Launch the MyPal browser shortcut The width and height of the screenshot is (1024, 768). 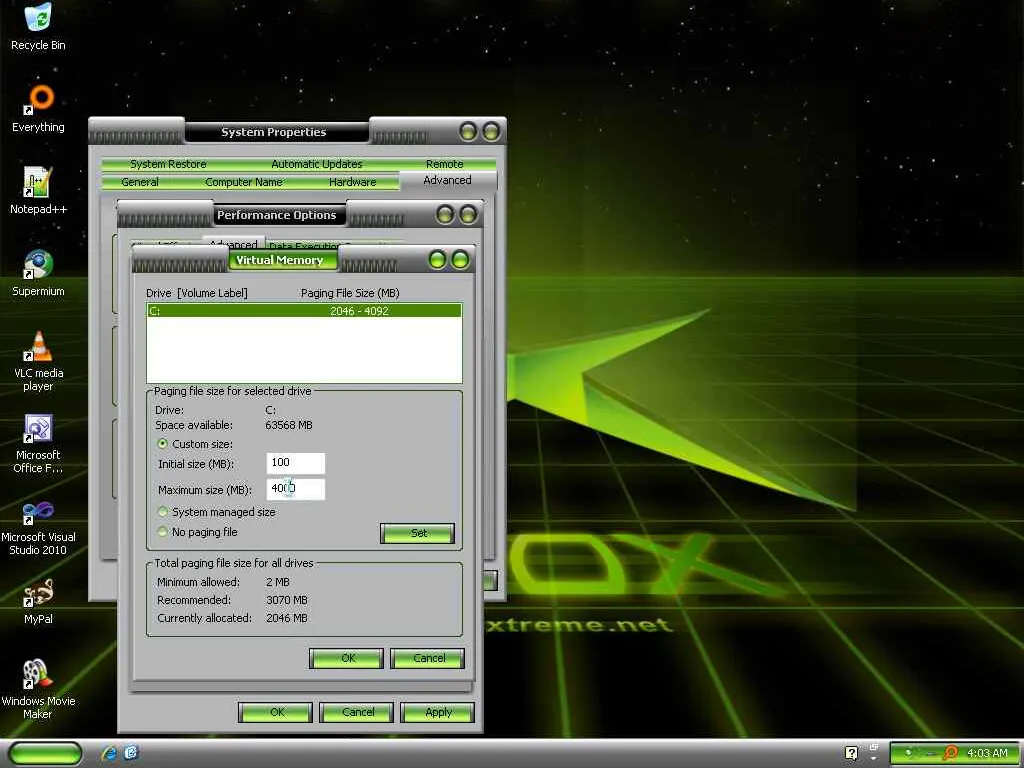pyautogui.click(x=39, y=601)
